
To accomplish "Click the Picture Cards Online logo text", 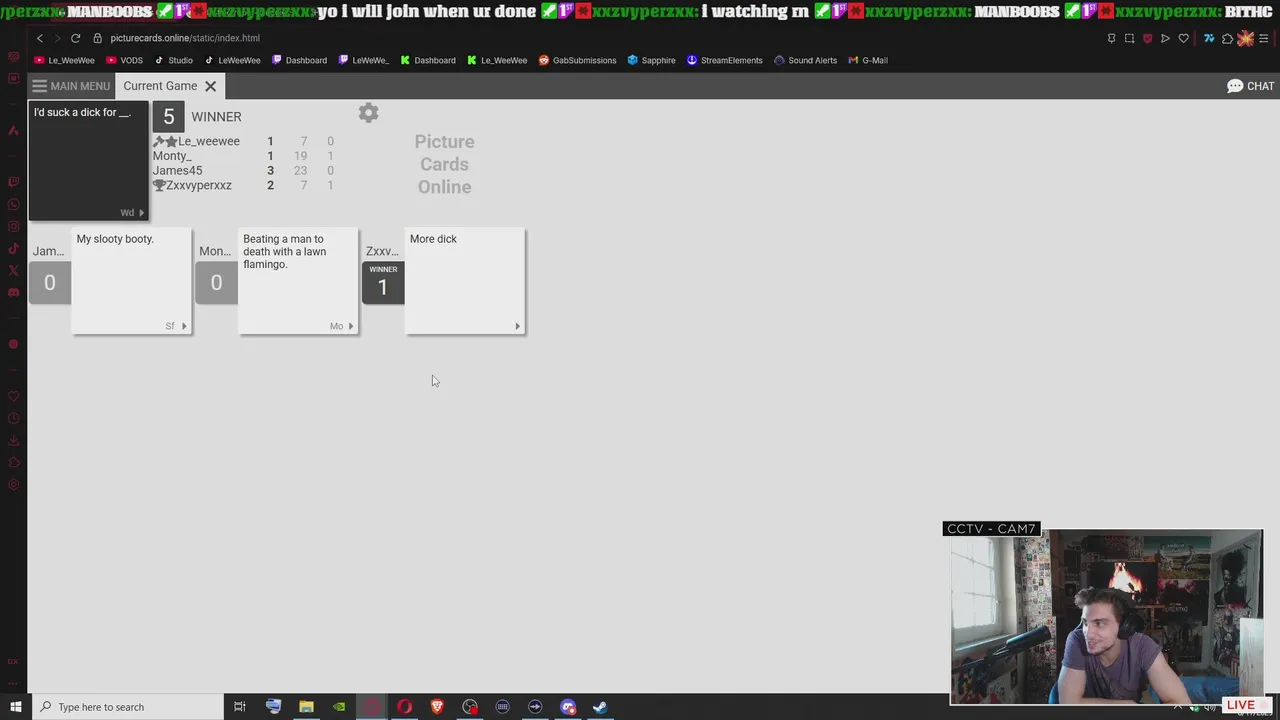I will pos(444,164).
